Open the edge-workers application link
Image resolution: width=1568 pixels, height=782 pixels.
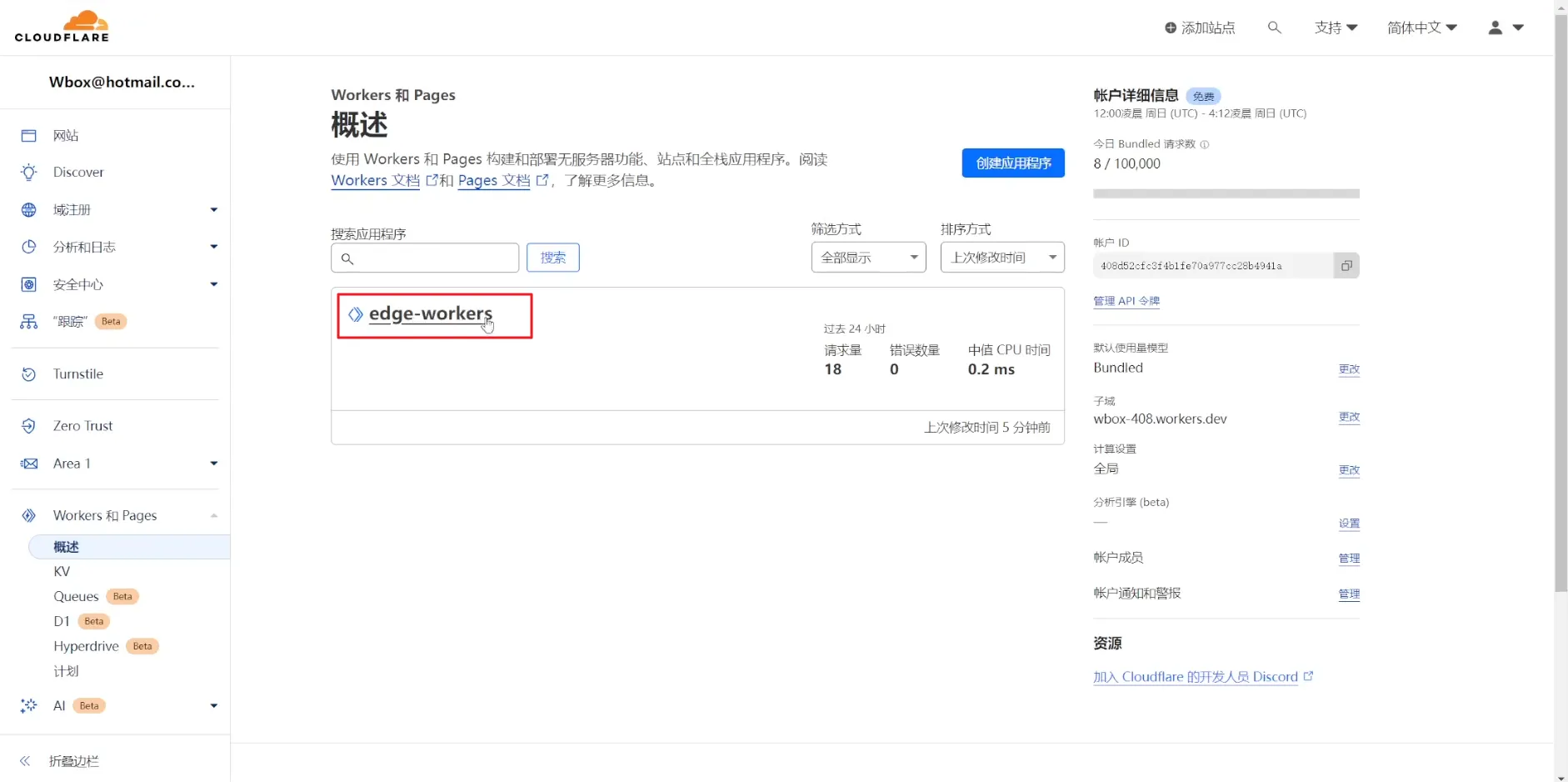click(431, 314)
